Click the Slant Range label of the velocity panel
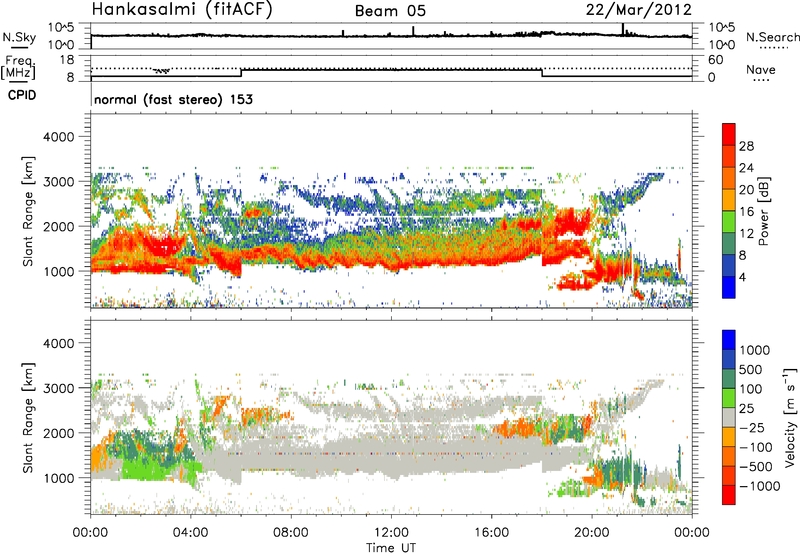 click(28, 417)
